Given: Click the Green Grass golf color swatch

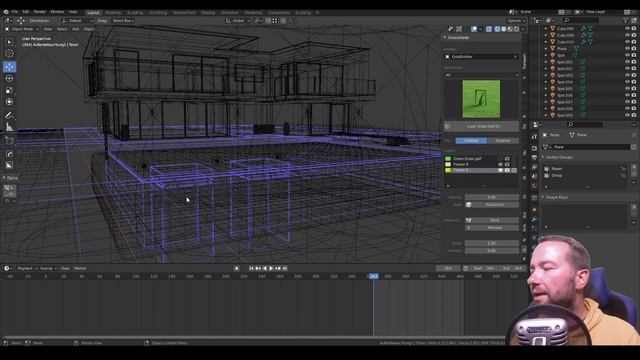Looking at the screenshot, I should (448, 158).
